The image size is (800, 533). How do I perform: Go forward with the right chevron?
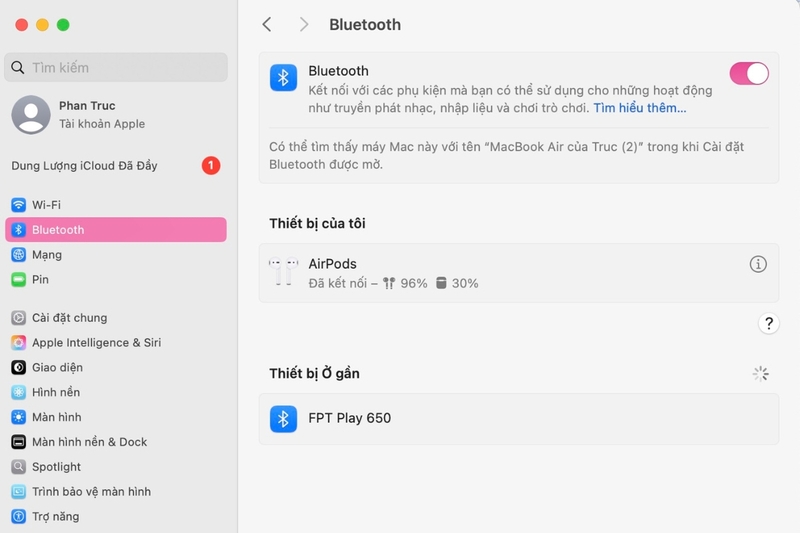click(304, 24)
